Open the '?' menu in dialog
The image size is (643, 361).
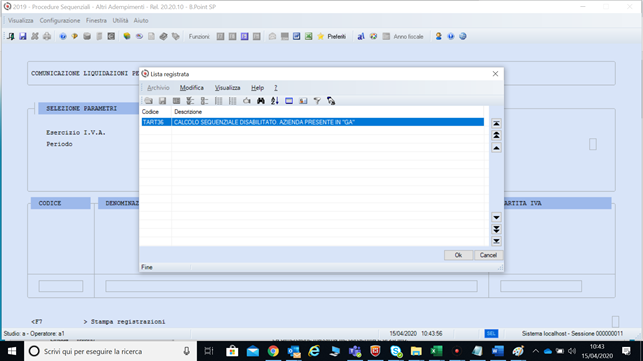pyautogui.click(x=276, y=88)
